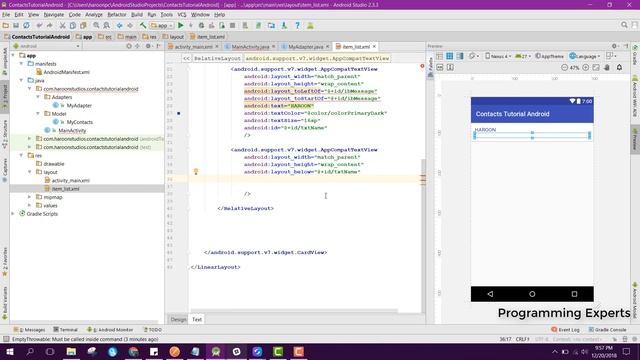Close the item_list.xml editor tab

click(374, 47)
